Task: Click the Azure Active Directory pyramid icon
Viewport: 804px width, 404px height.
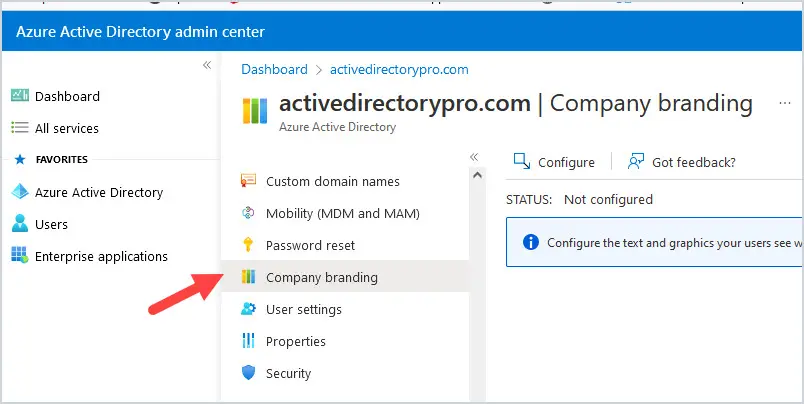Action: (x=20, y=192)
